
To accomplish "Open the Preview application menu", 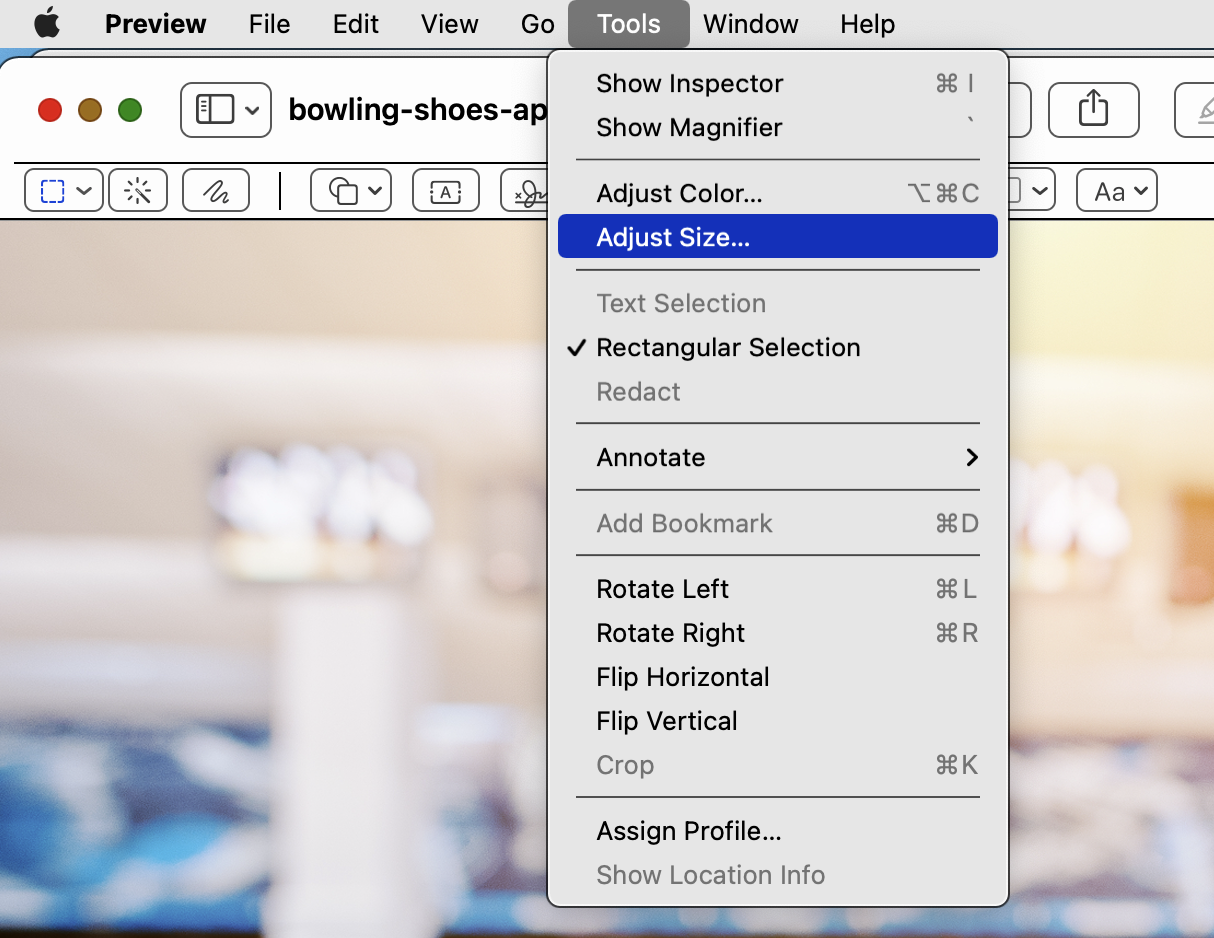I will pos(155,23).
